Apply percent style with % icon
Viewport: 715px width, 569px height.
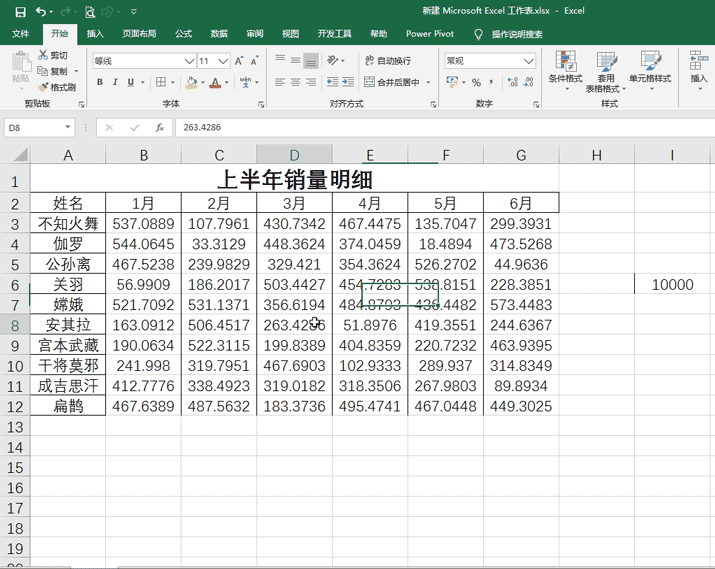[x=476, y=83]
